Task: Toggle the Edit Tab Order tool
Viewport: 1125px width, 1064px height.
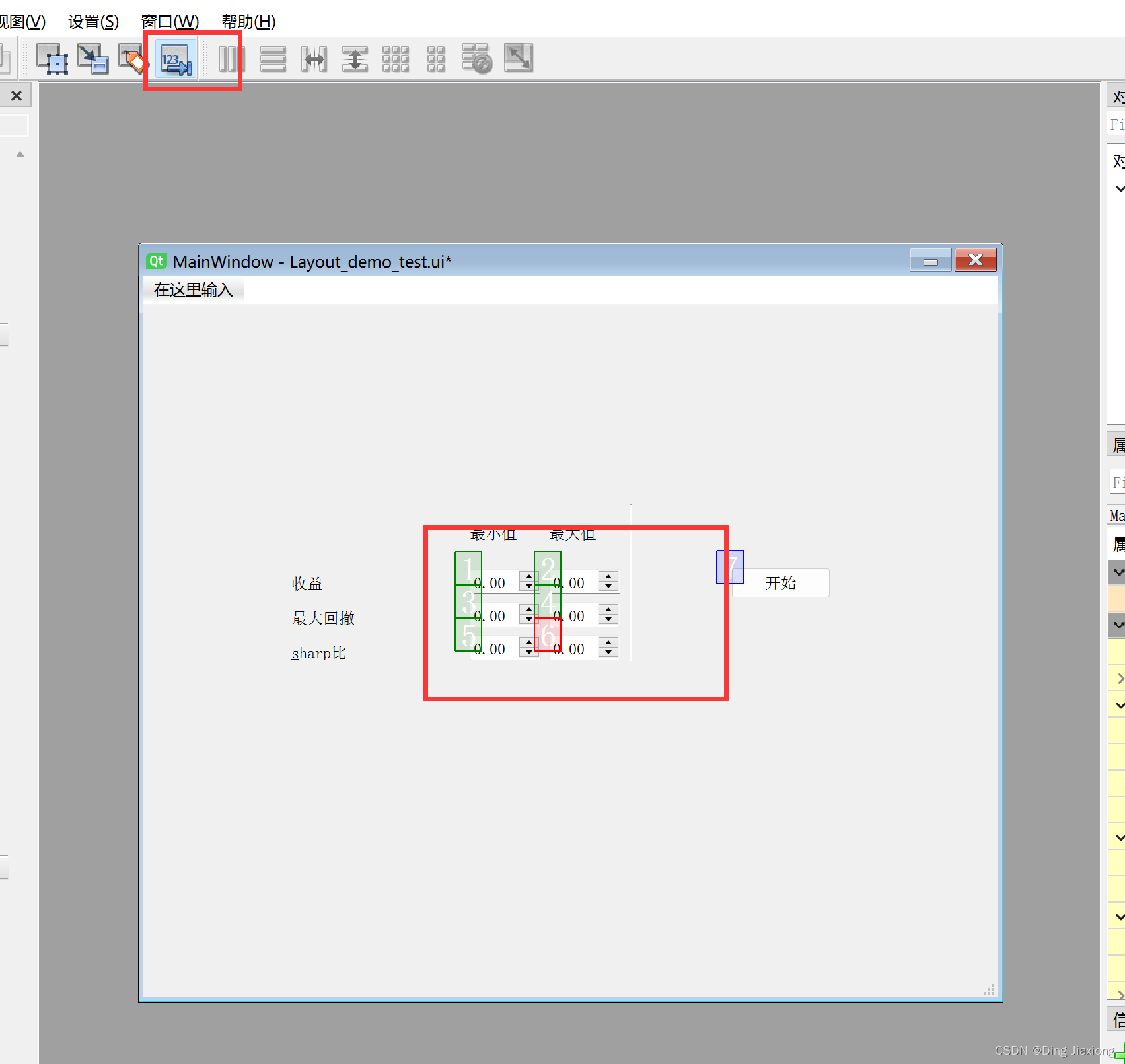Action: (176, 59)
